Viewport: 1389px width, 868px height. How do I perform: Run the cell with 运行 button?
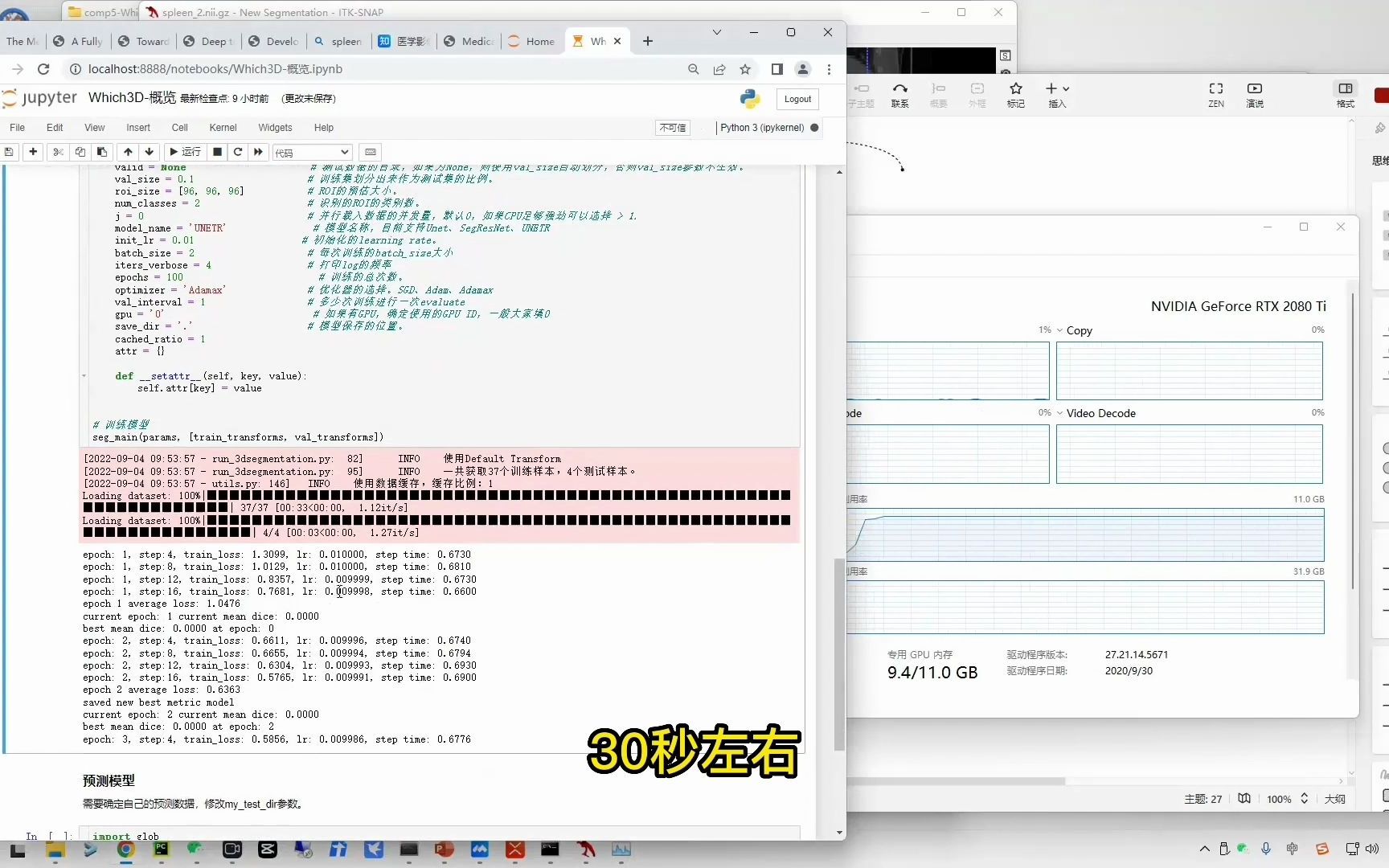pyautogui.click(x=185, y=152)
